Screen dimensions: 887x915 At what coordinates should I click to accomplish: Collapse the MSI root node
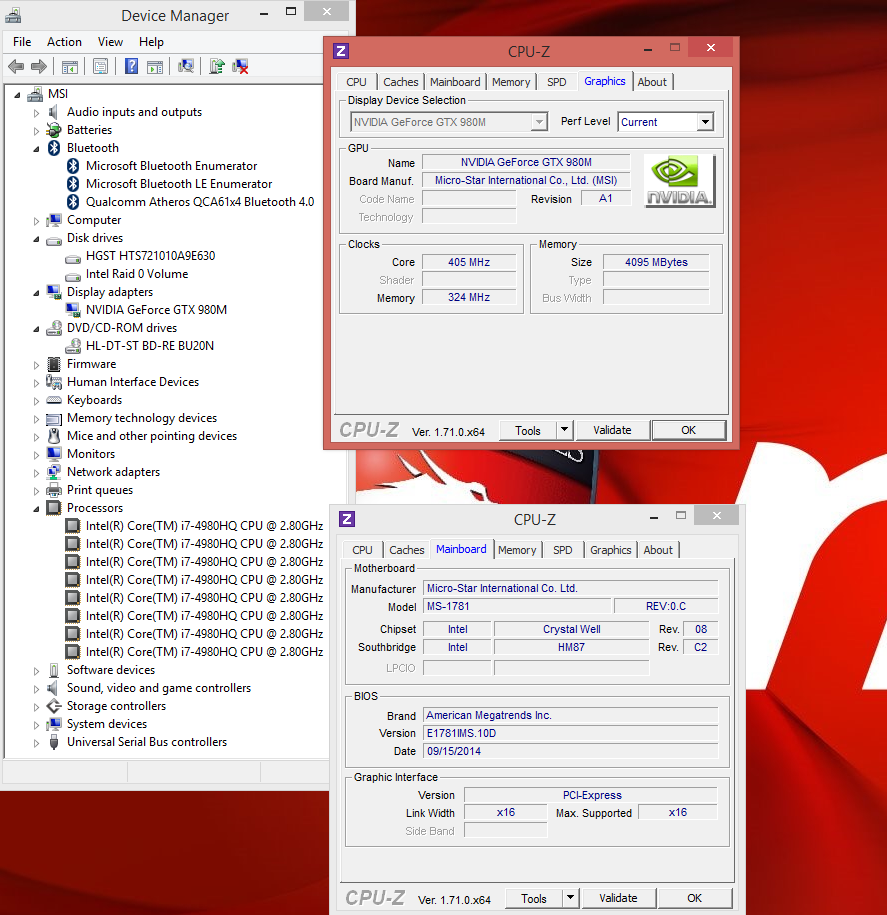tap(18, 95)
